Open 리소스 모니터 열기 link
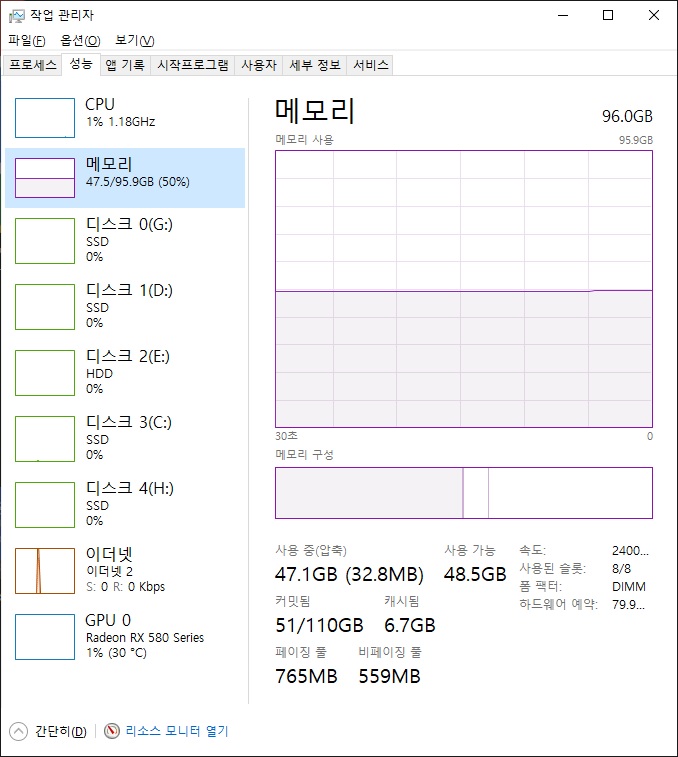The image size is (678, 757). point(177,731)
